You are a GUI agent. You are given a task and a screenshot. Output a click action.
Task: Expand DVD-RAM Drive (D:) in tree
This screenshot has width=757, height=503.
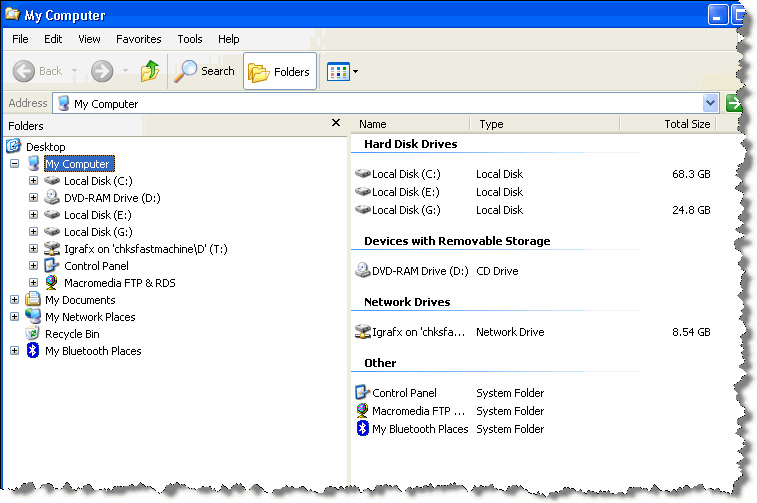pos(33,197)
